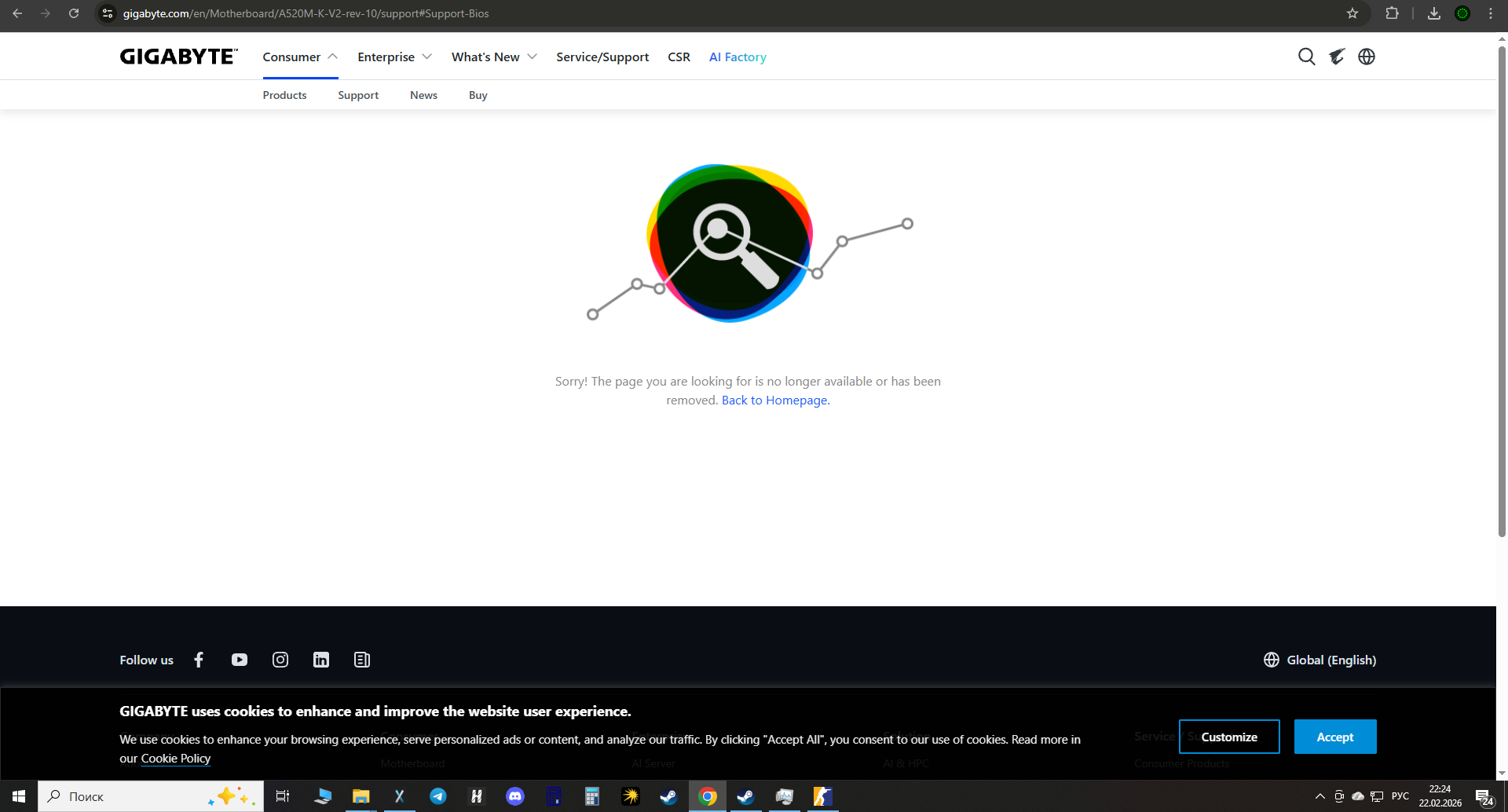
Task: Open the GIGABYTE YouTube channel icon
Action: pyautogui.click(x=240, y=660)
